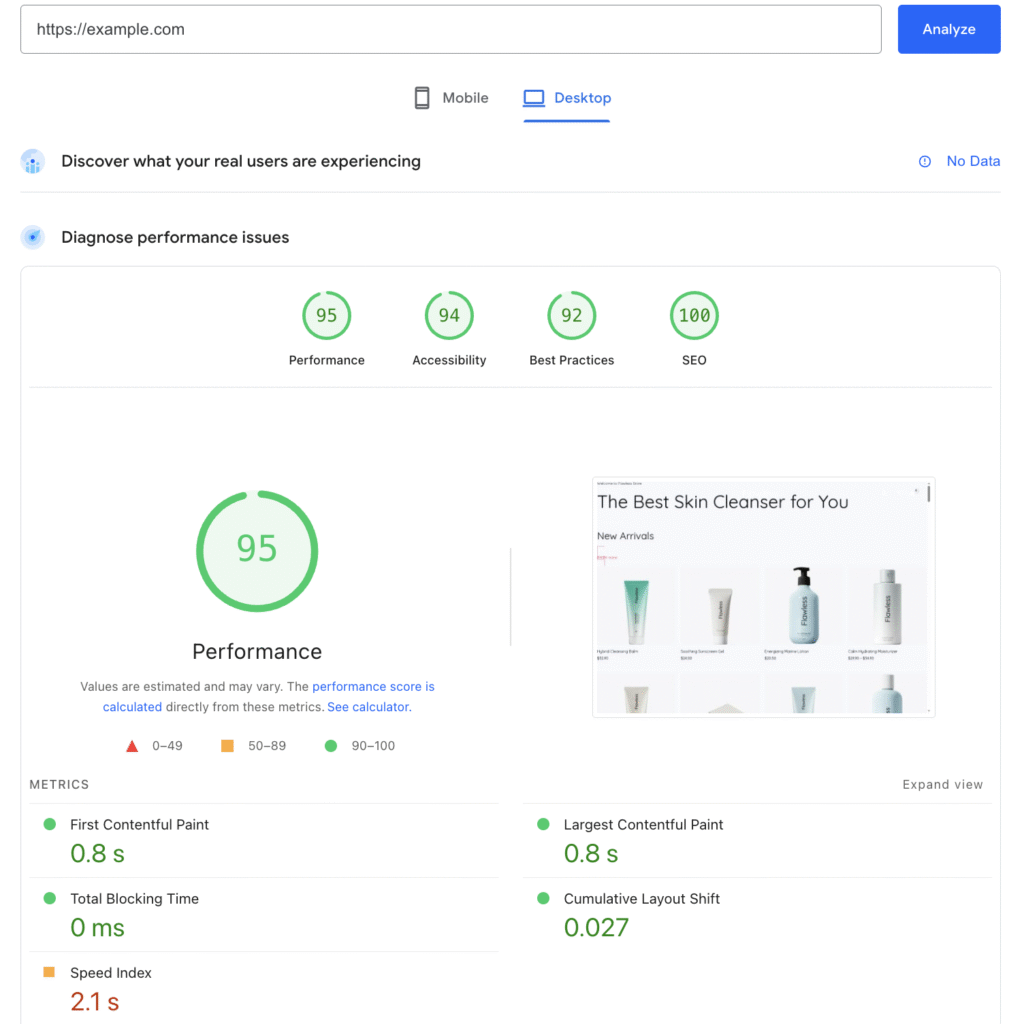The width and height of the screenshot is (1024, 1024).
Task: Click the red triangle for 0–49 range
Action: (x=132, y=745)
